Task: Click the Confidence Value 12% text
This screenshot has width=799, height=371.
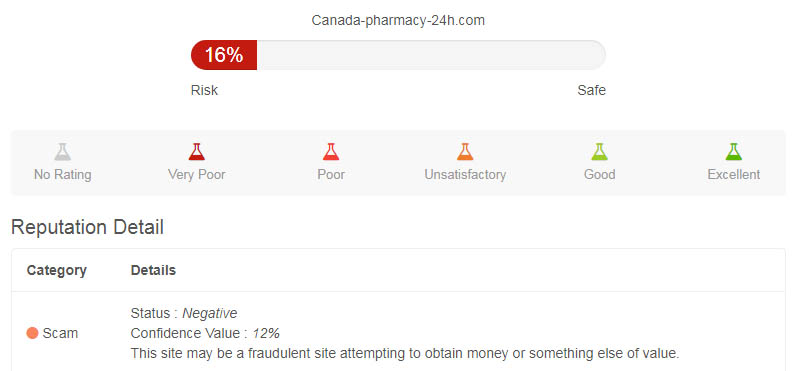Action: click(205, 333)
